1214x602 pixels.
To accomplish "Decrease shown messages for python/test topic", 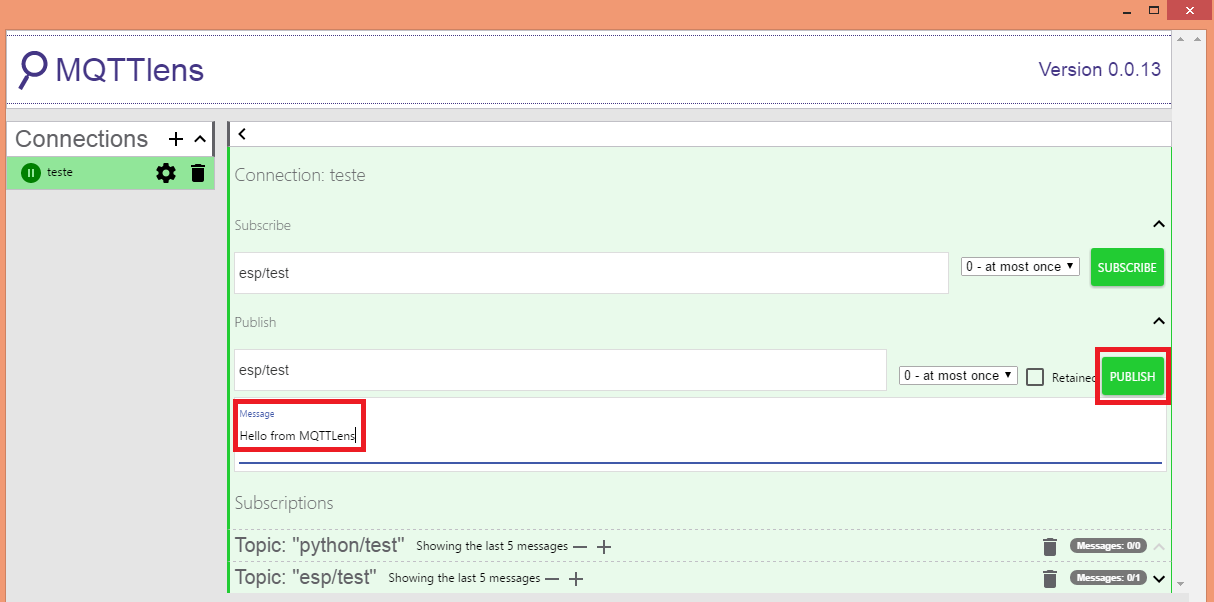I will click(580, 546).
